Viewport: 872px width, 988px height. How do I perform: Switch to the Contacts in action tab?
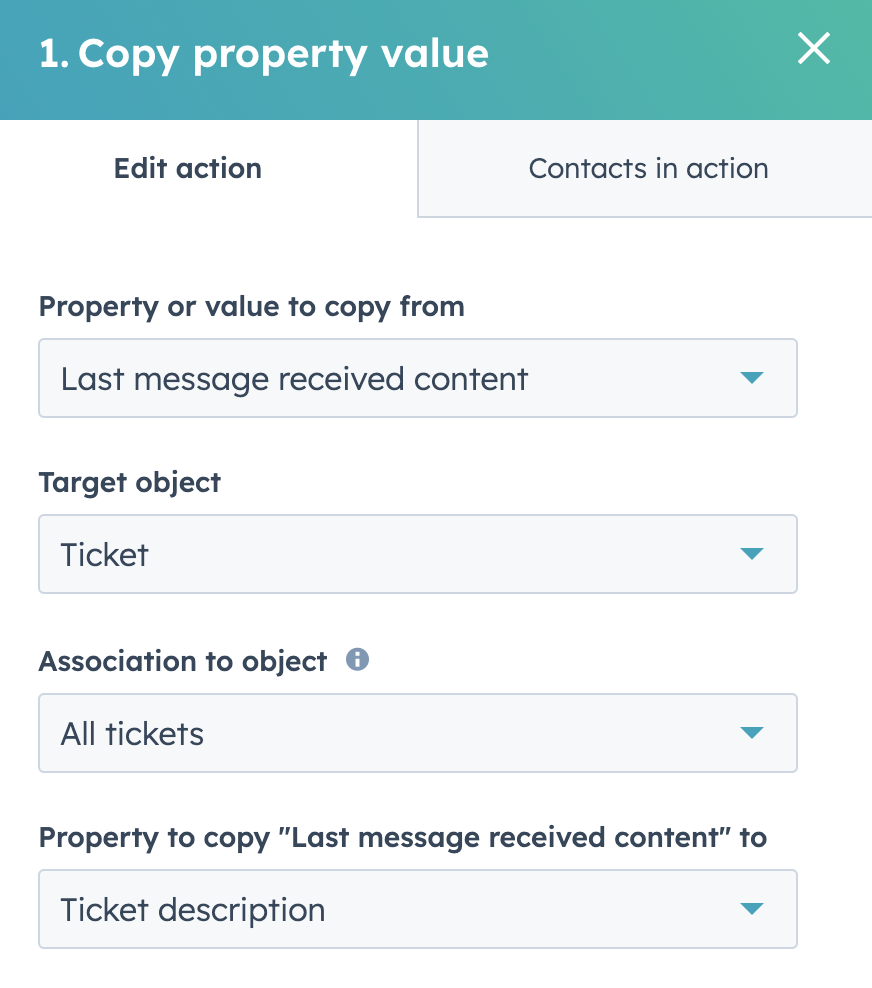[648, 168]
